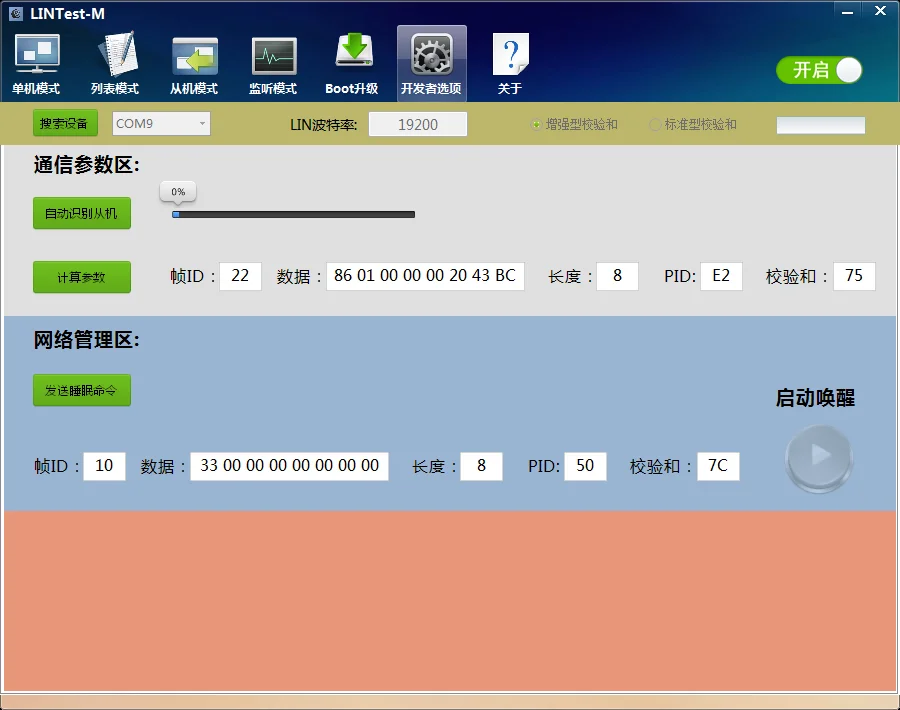Screen dimensions: 900x710
Task: Click the 搜索设备 search device button
Action: point(65,123)
